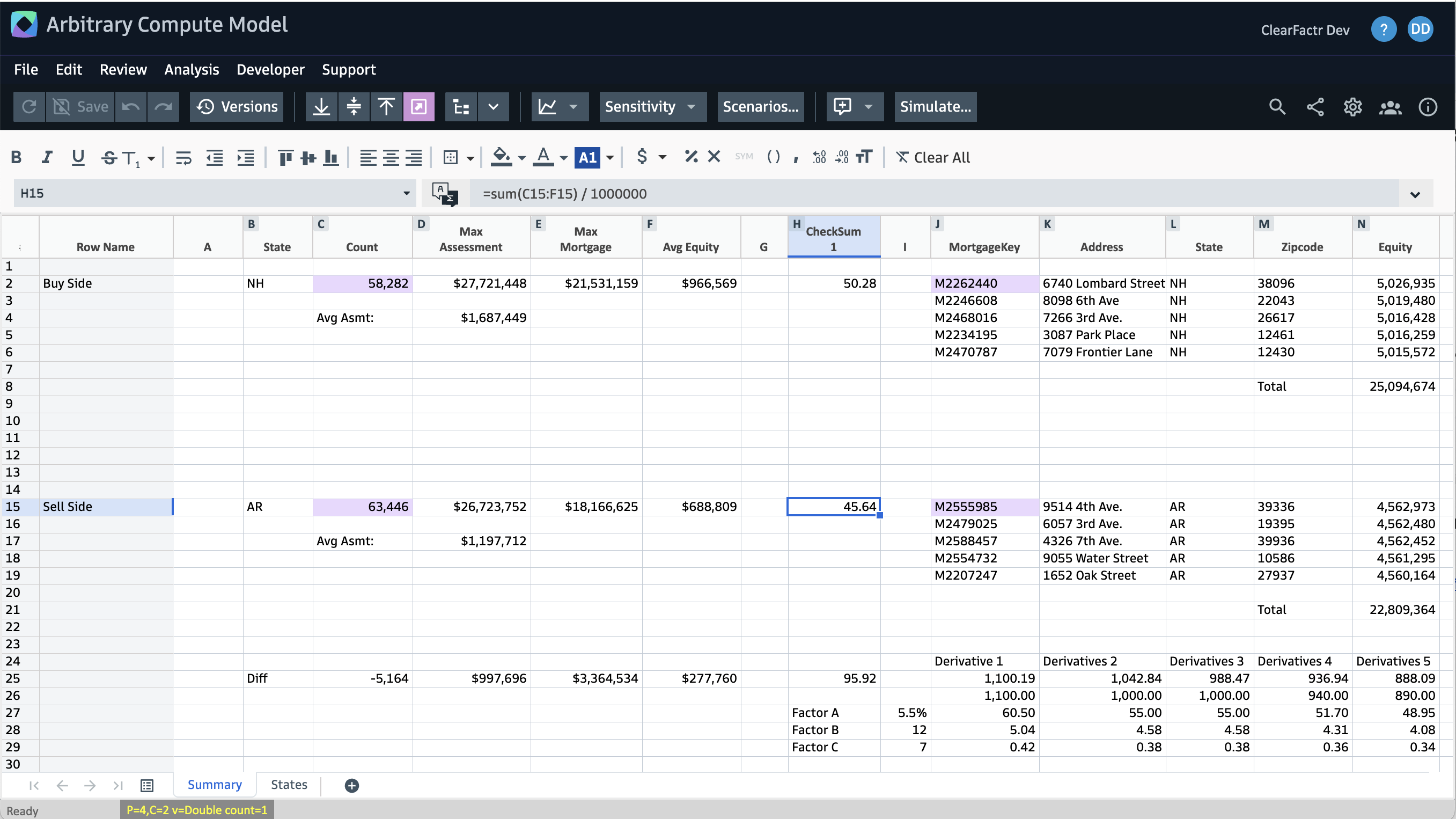Viewport: 1456px width, 819px height.
Task: Open the Analysis menu
Action: pyautogui.click(x=191, y=69)
